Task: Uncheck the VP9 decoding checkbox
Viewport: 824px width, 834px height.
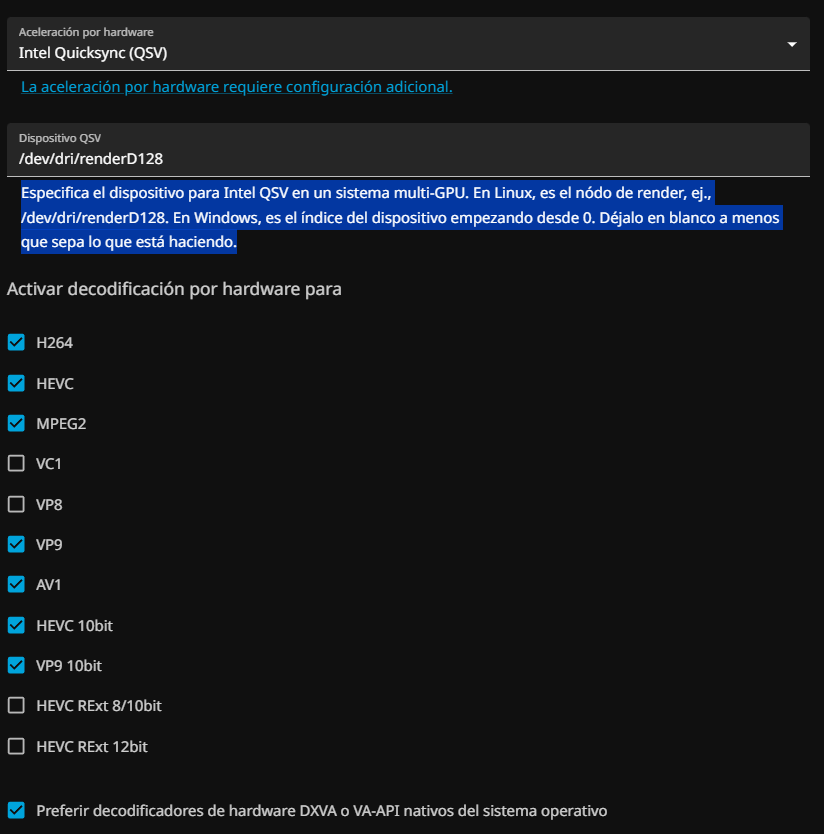Action: point(16,544)
